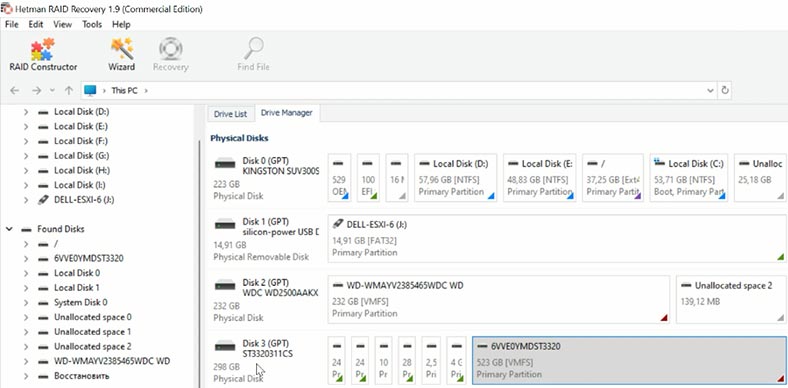Select Local Disk (D:) partition tile

(456, 178)
